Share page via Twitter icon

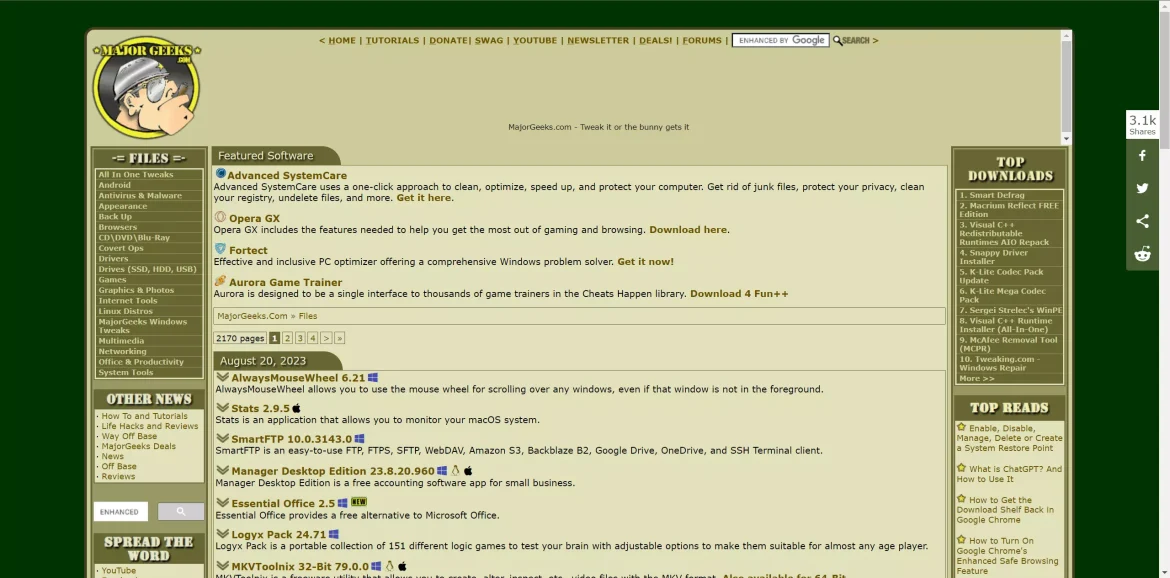point(1142,189)
